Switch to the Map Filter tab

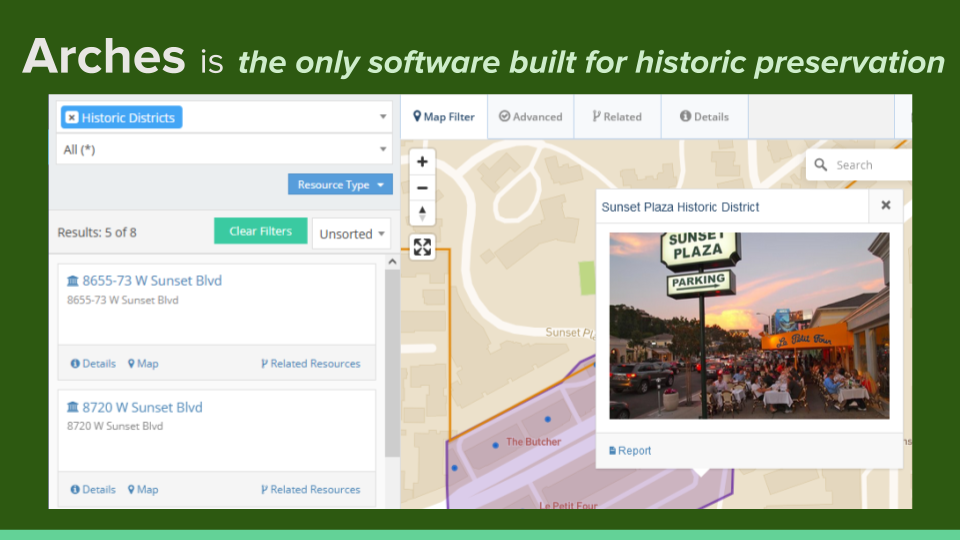(x=444, y=116)
